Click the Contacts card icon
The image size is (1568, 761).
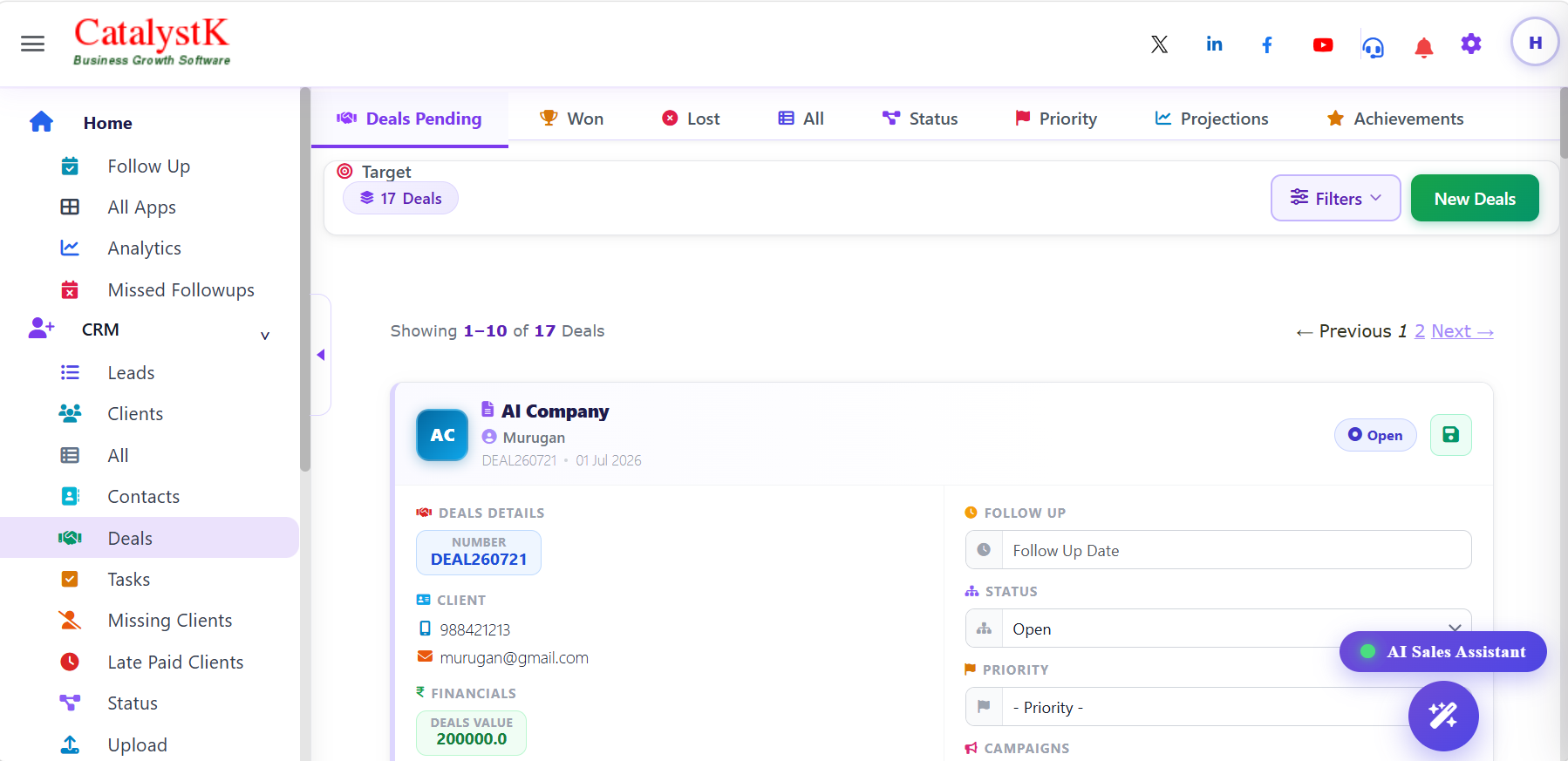70,496
